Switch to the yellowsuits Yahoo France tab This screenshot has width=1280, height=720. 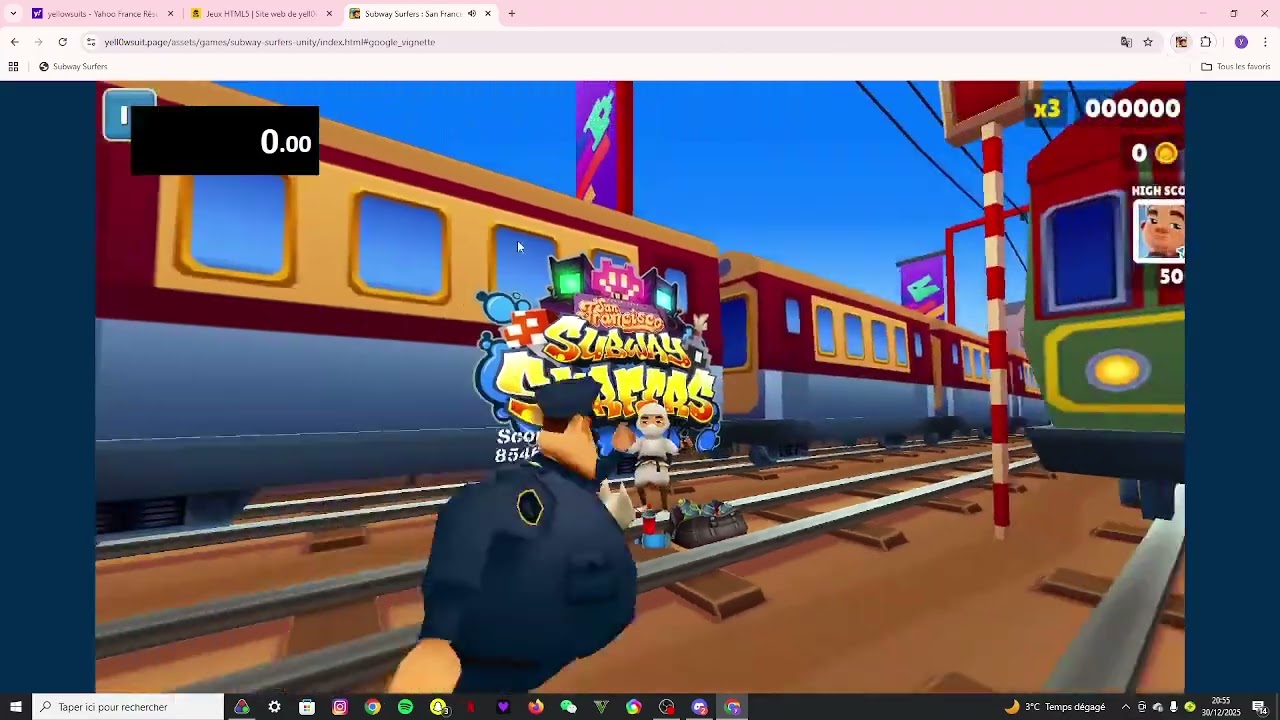(102, 14)
